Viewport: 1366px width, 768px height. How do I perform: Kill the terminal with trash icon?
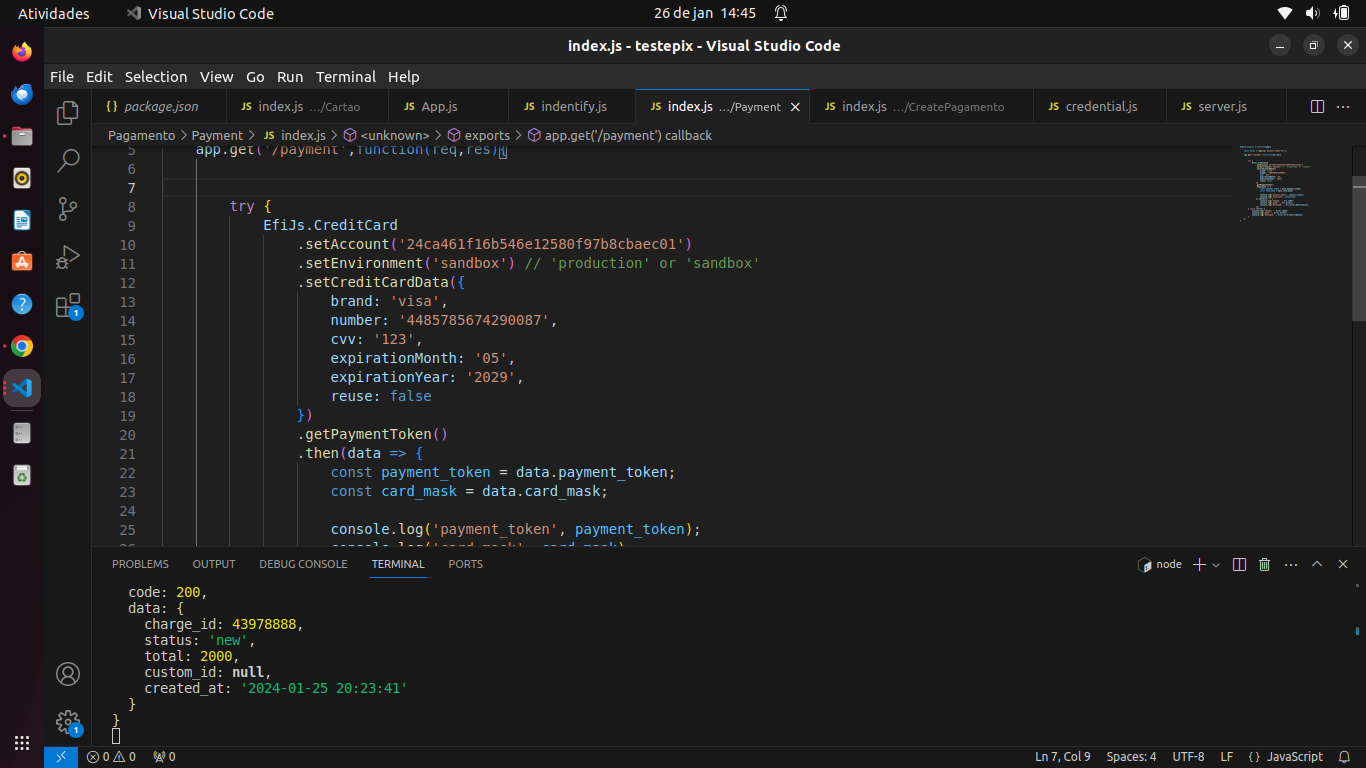coord(1264,564)
